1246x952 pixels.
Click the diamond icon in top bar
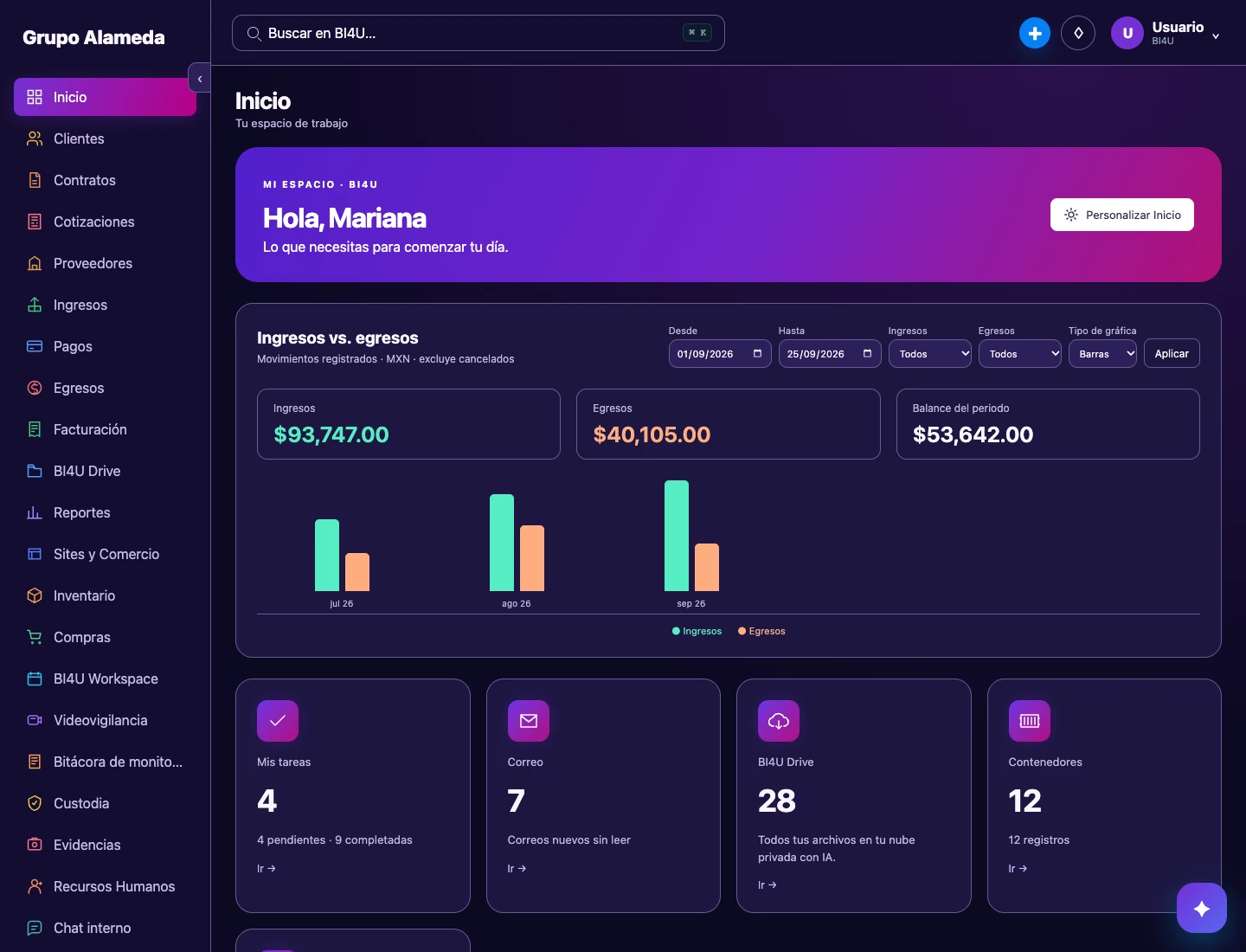(1078, 33)
